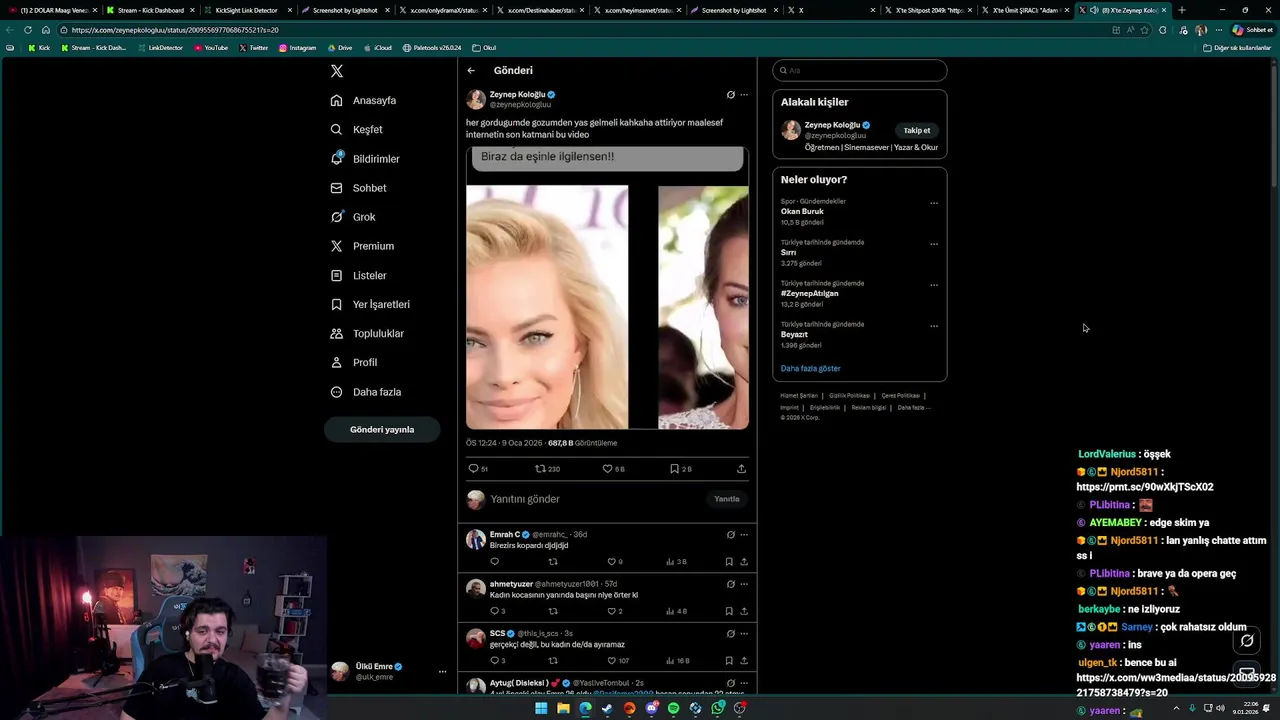The width and height of the screenshot is (1280, 720).
Task: Open the post video thumbnail
Action: 607,288
